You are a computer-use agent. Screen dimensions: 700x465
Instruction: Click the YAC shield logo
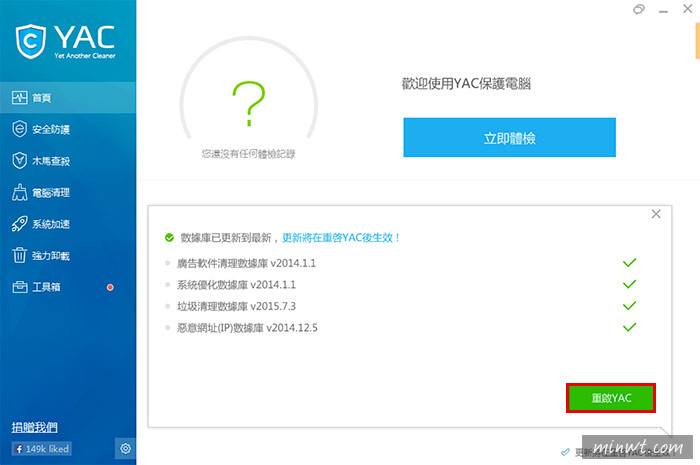coord(30,42)
